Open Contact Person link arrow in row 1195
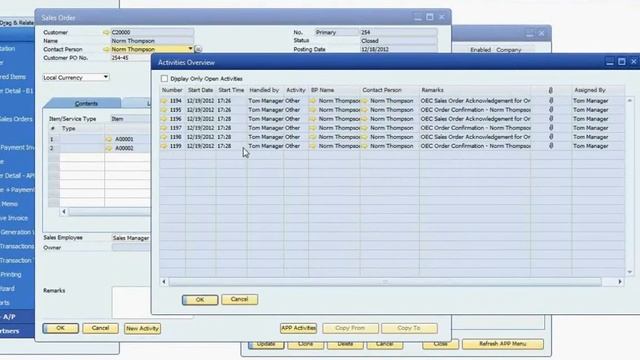The height and width of the screenshot is (360, 640). 364,110
